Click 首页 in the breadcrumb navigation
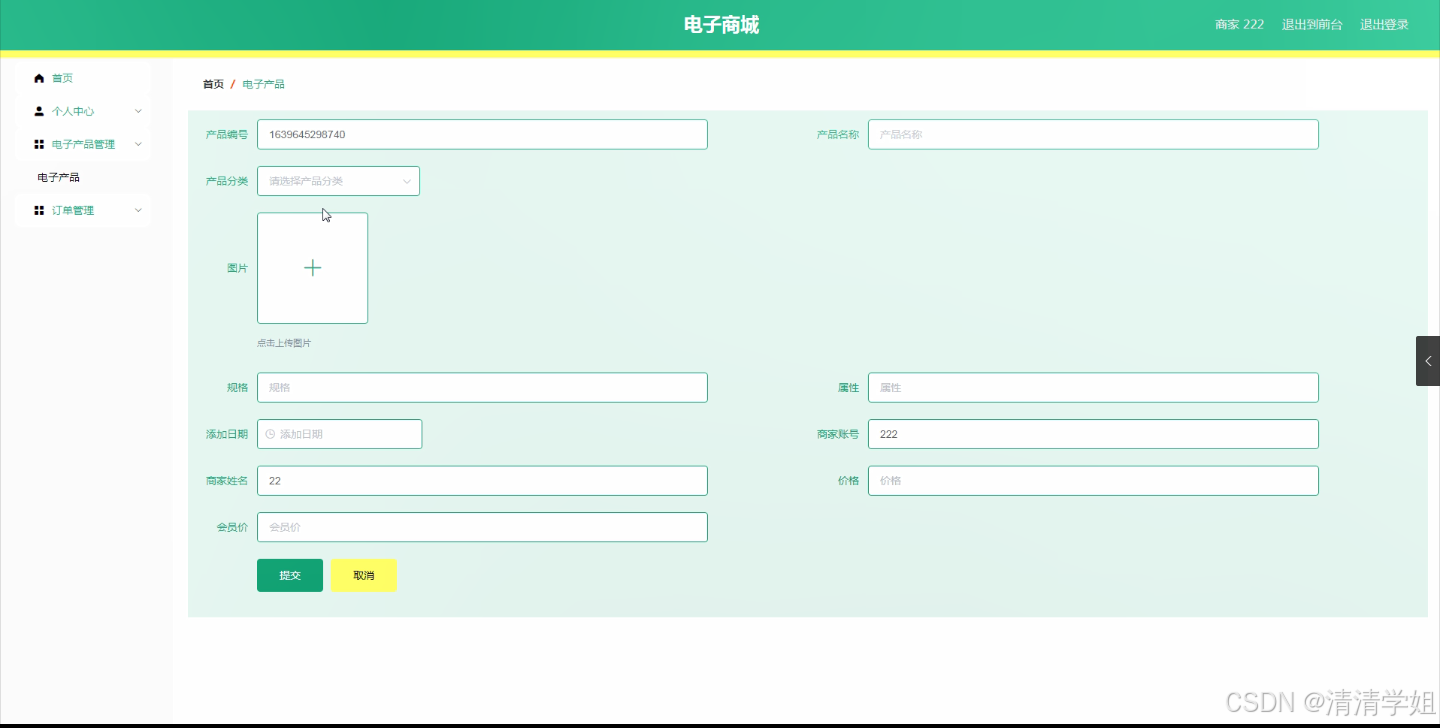The height and width of the screenshot is (728, 1440). pos(212,84)
